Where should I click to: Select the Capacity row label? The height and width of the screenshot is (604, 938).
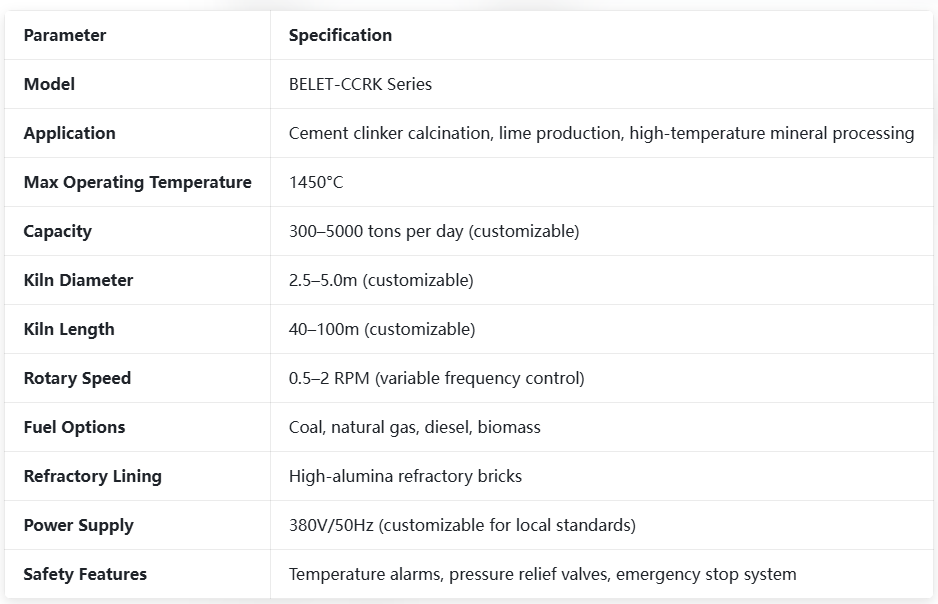(57, 231)
